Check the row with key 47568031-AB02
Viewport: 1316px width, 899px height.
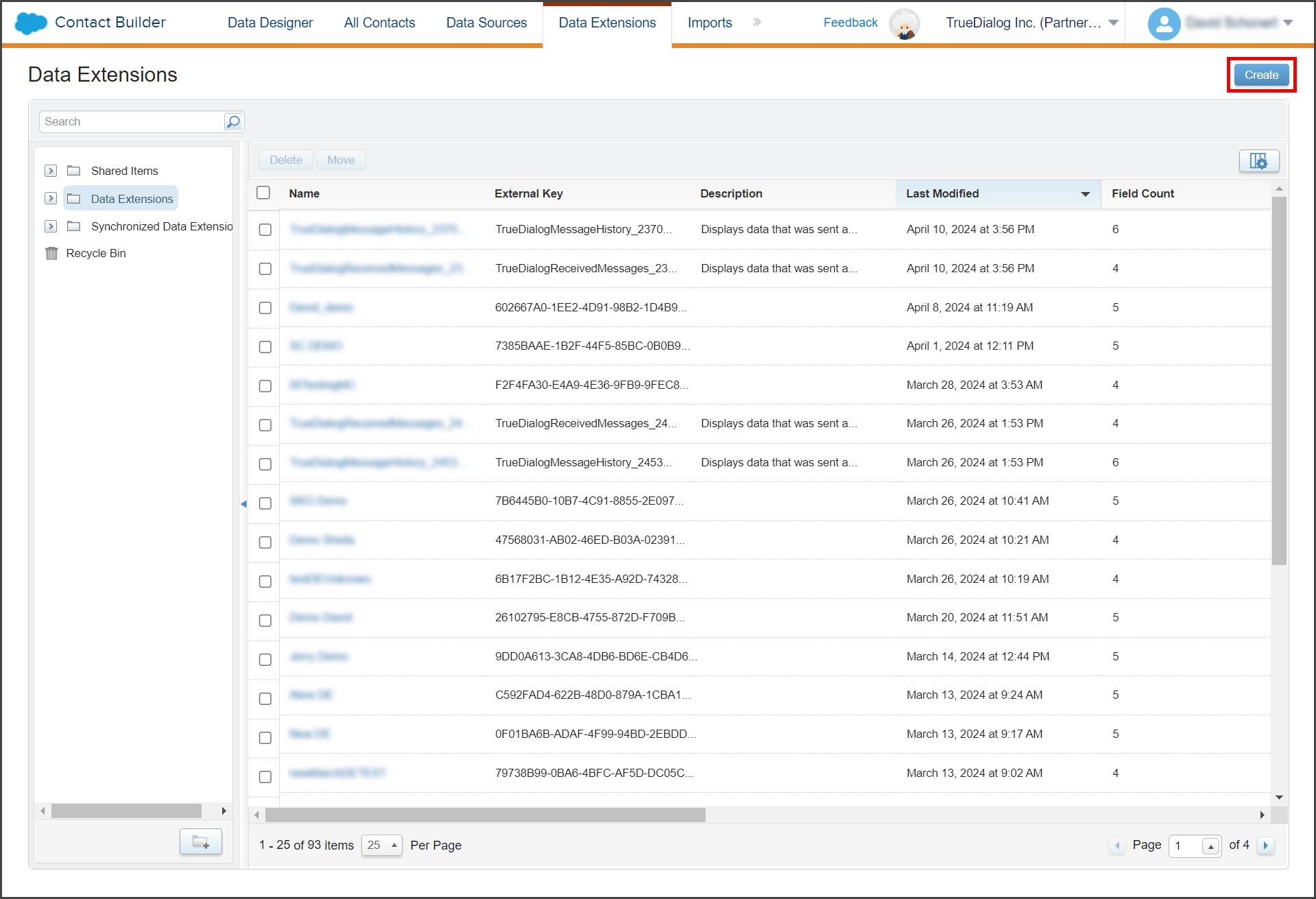click(265, 542)
